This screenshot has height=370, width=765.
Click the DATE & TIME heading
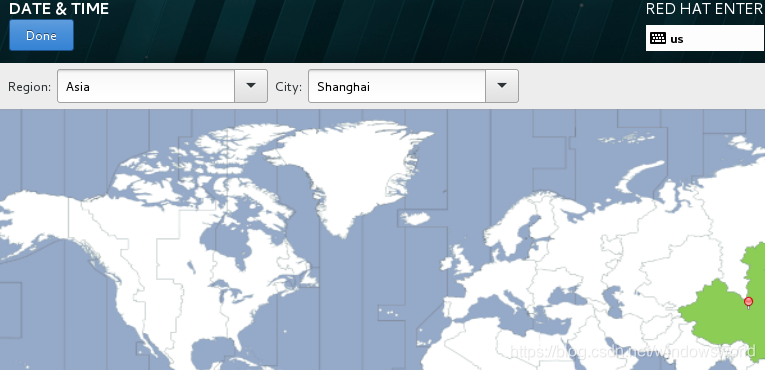coord(59,9)
